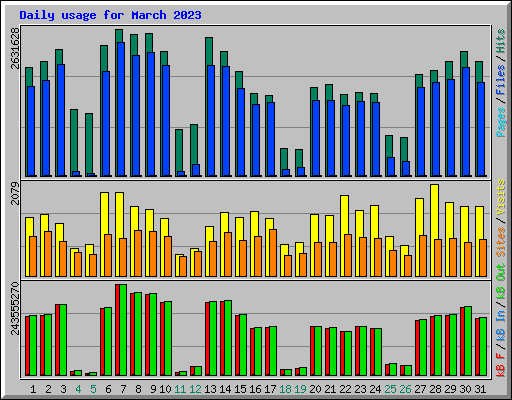Click day label '10' on the x-axis
The image size is (512, 400).
click(165, 389)
